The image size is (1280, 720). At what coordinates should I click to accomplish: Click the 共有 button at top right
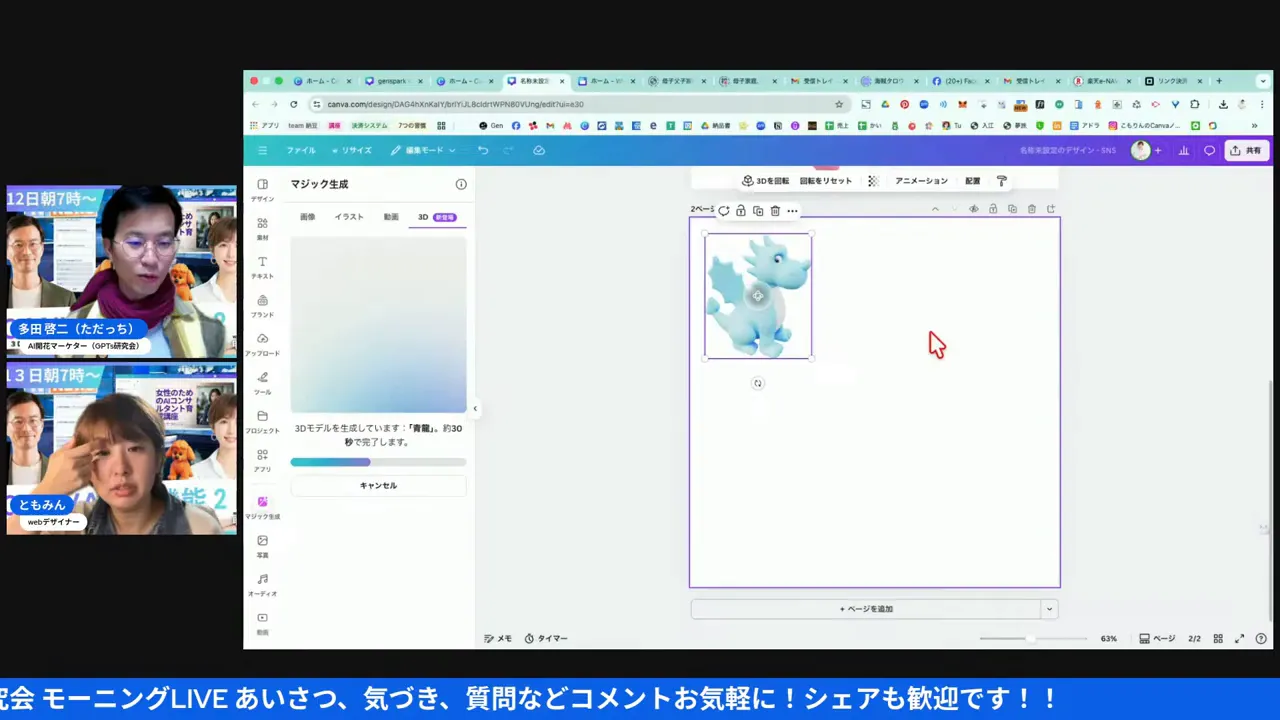[x=1247, y=150]
